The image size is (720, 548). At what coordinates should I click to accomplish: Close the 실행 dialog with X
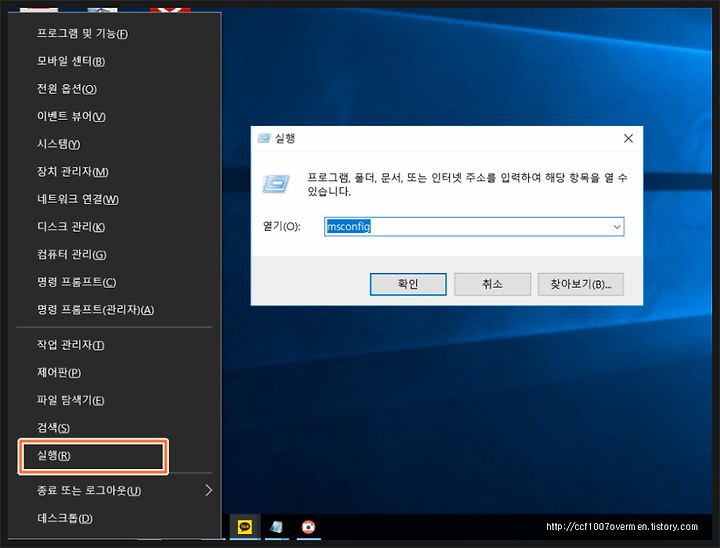pyautogui.click(x=628, y=138)
